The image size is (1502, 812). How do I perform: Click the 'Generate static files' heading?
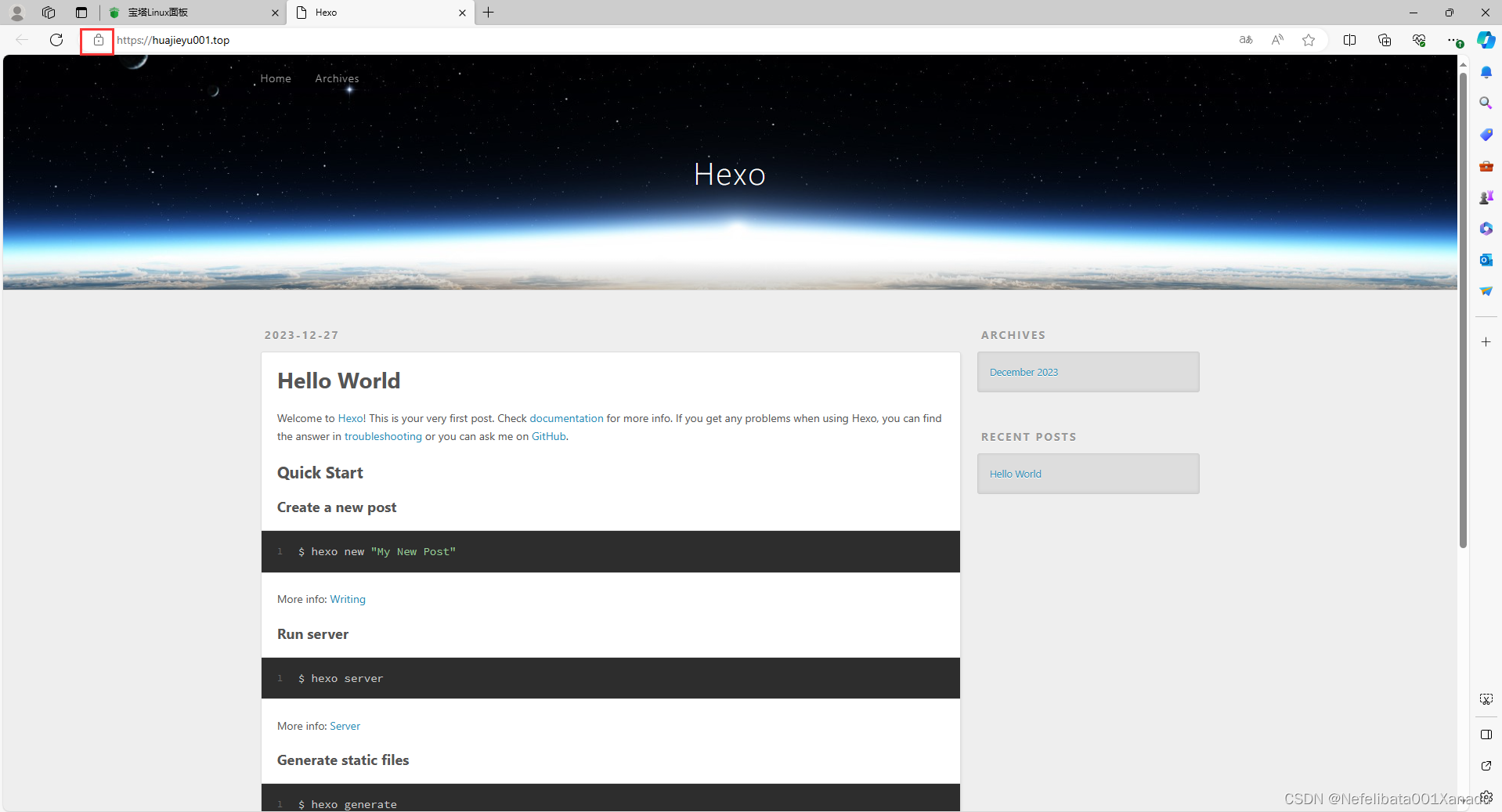pyautogui.click(x=343, y=760)
